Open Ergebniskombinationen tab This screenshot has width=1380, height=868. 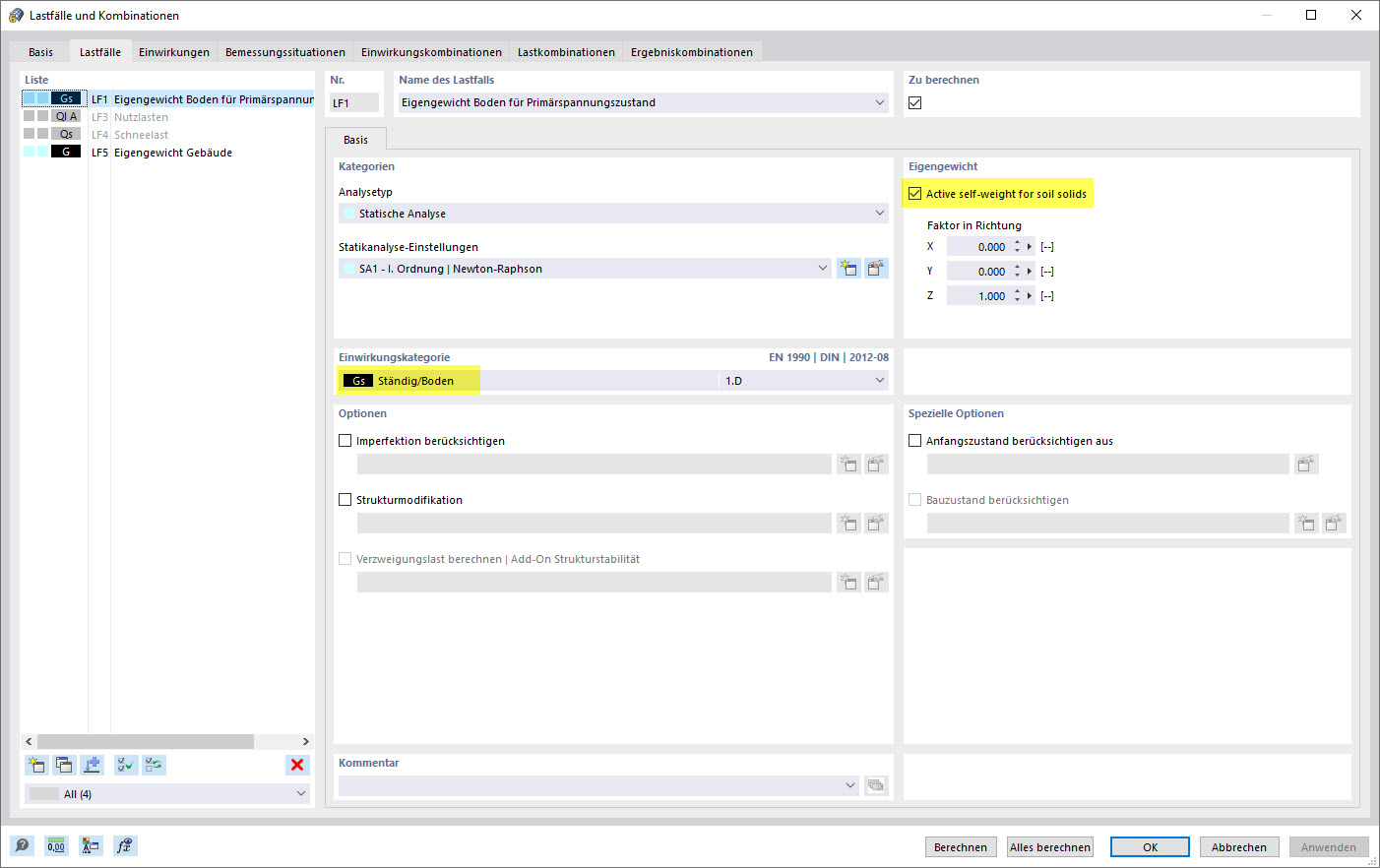(x=692, y=52)
